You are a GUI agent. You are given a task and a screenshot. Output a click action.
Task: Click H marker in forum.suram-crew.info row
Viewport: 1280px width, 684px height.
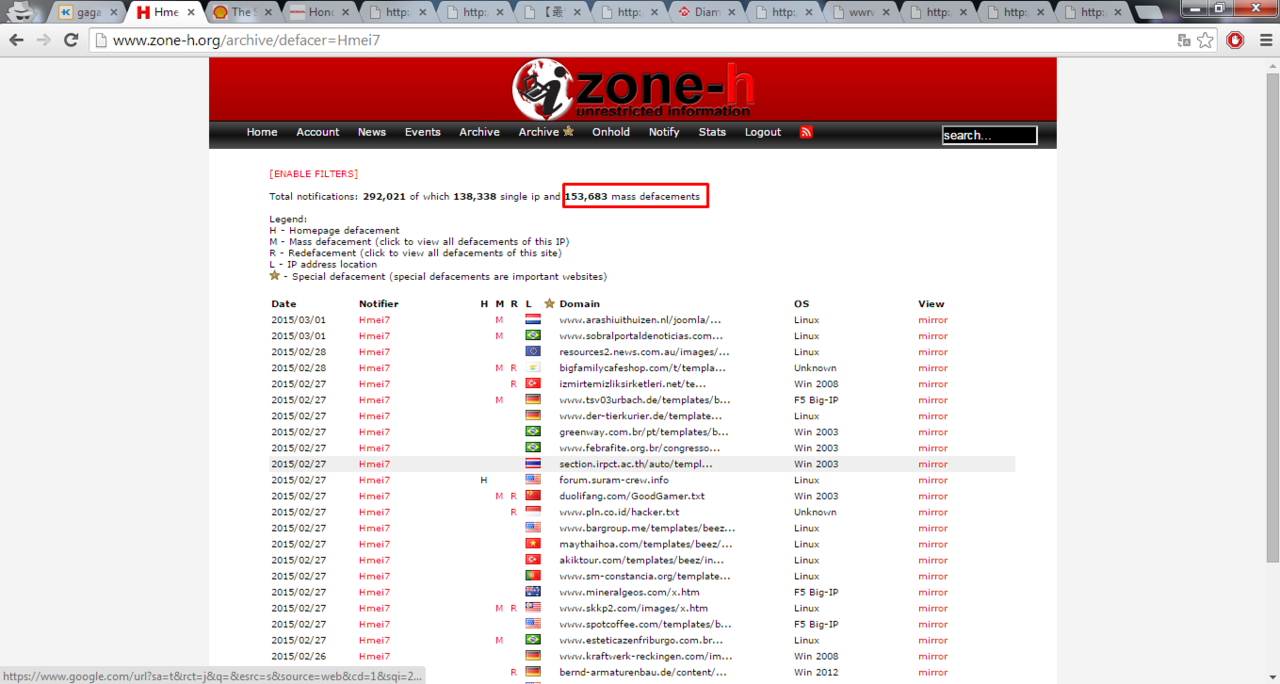[484, 480]
